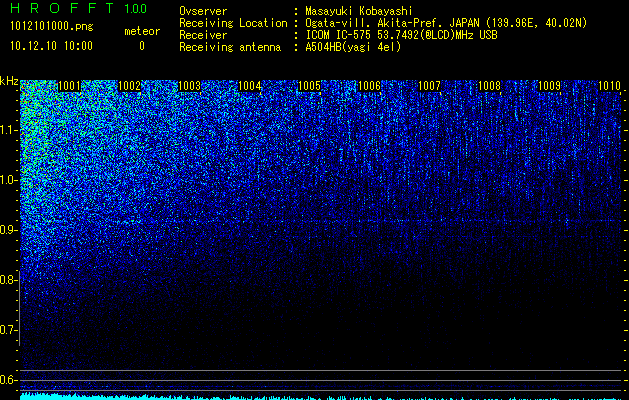Click the 1007 time marker
The width and height of the screenshot is (629, 400).
(x=429, y=86)
